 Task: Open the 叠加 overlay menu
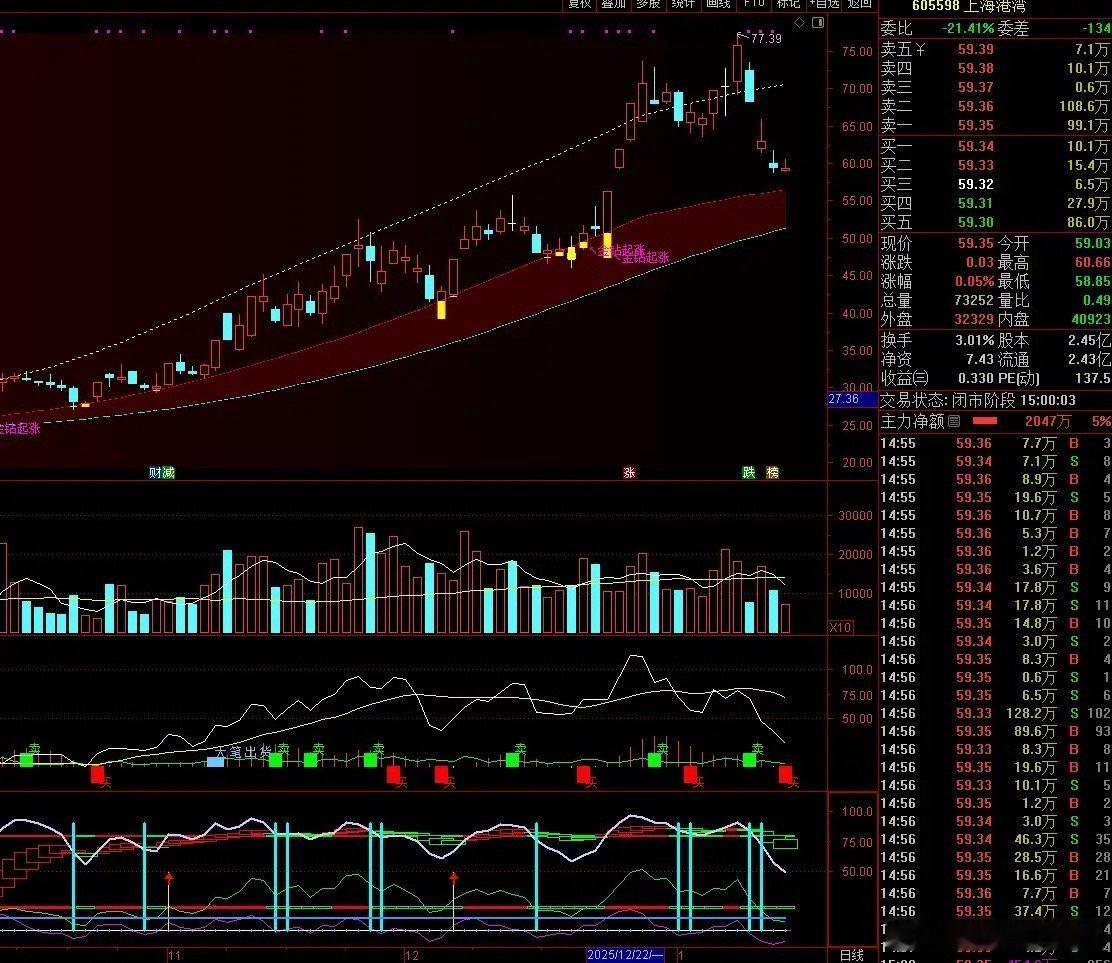click(x=613, y=4)
